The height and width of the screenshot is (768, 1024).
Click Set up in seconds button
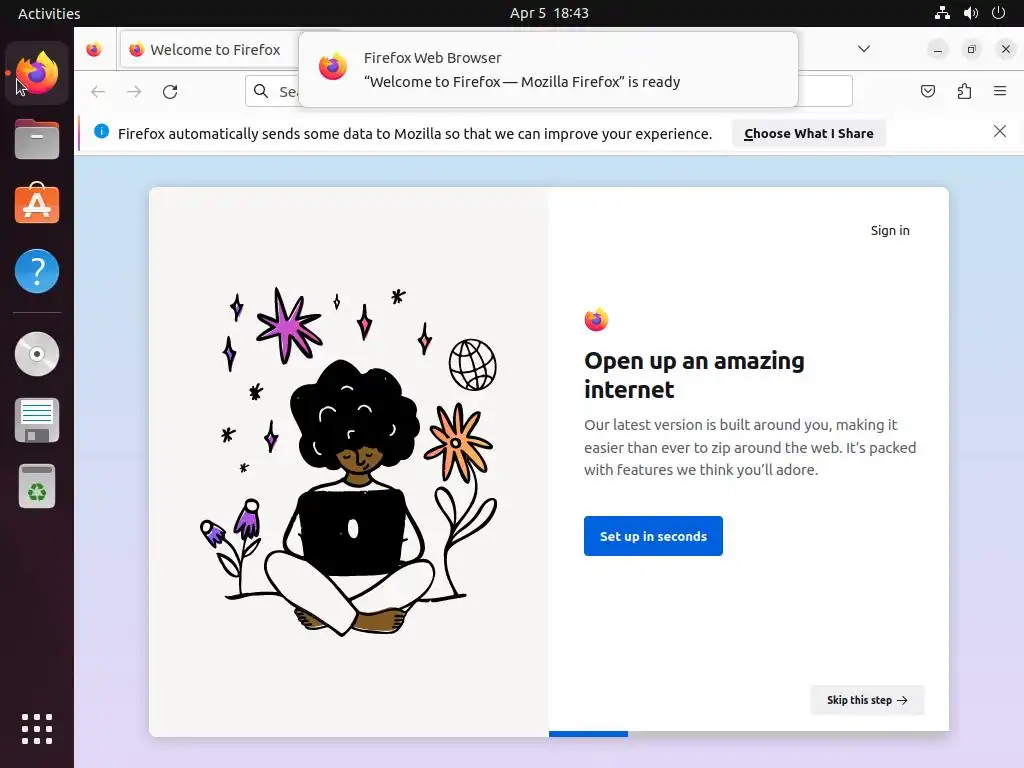[653, 536]
